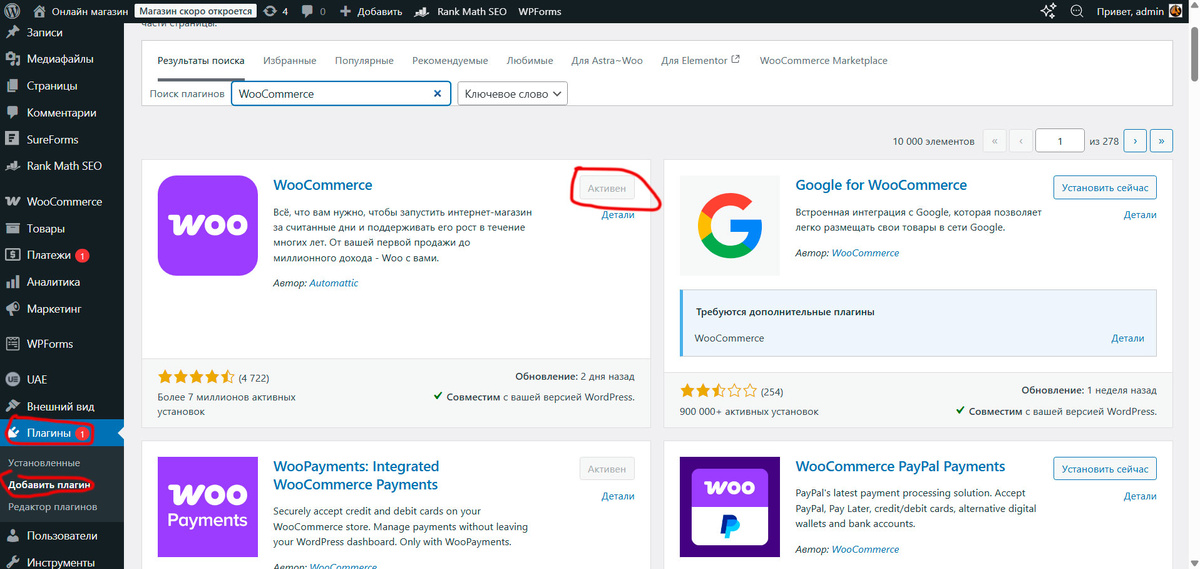This screenshot has width=1200, height=569.
Task: Open Automattic author link
Action: 334,283
